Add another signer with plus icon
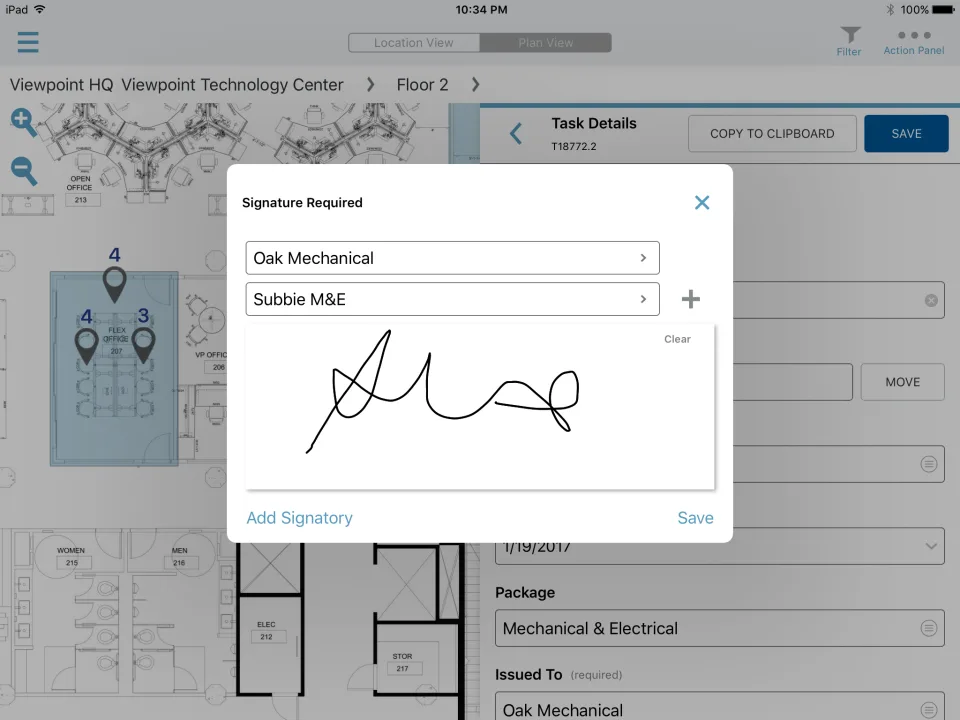 click(691, 299)
